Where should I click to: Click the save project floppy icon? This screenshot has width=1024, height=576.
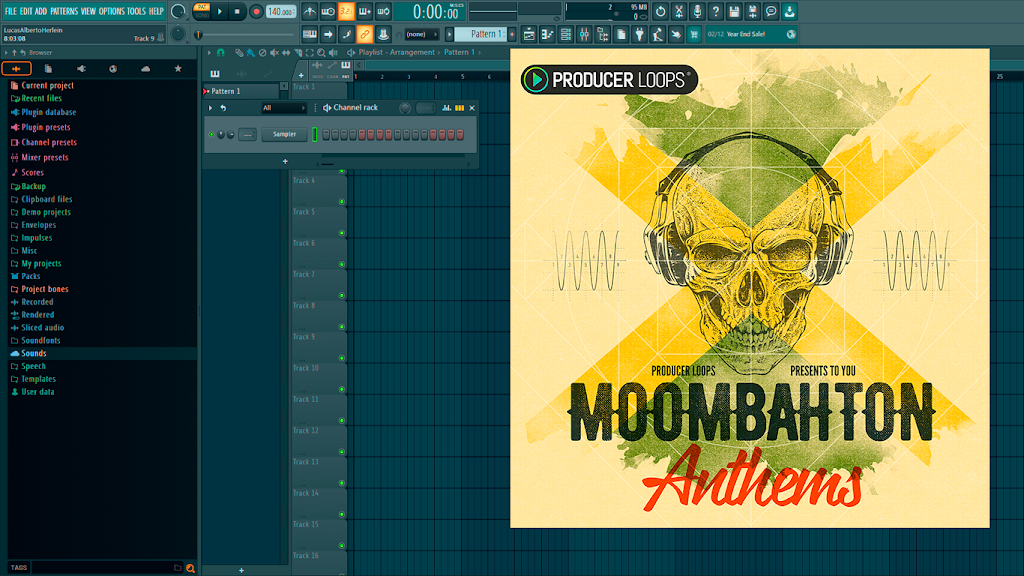click(x=734, y=12)
